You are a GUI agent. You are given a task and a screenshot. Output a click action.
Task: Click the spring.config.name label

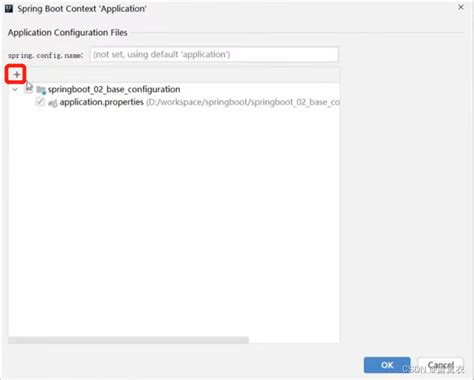click(x=46, y=55)
